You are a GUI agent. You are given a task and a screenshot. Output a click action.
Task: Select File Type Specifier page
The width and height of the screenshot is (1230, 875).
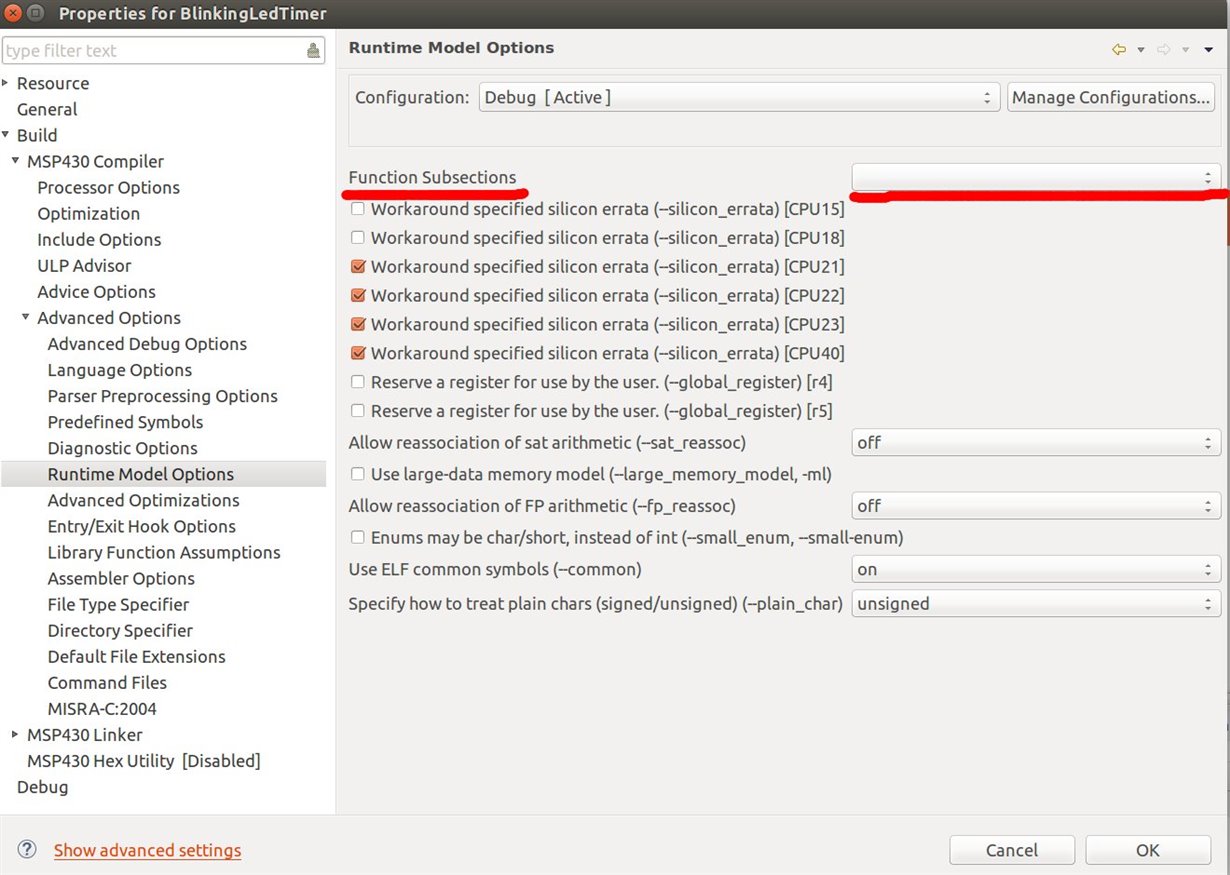click(x=118, y=604)
